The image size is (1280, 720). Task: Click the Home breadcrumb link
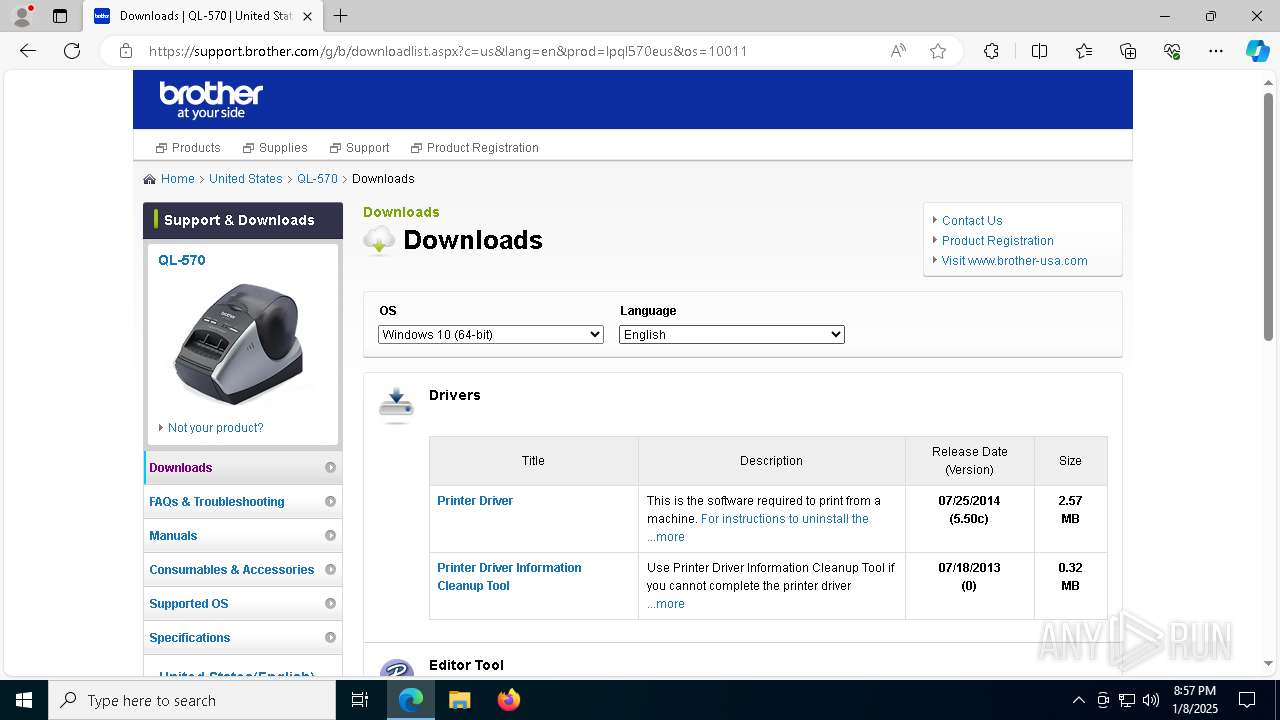click(178, 179)
